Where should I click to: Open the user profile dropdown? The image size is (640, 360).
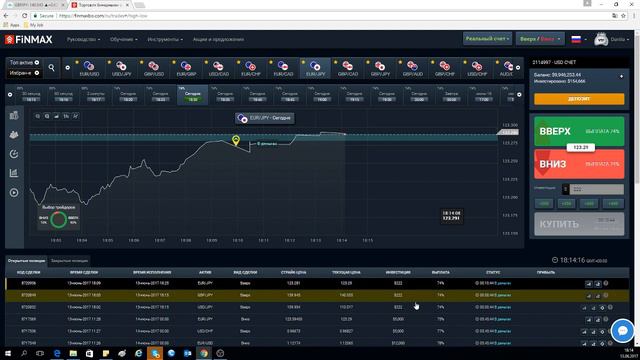pos(611,39)
